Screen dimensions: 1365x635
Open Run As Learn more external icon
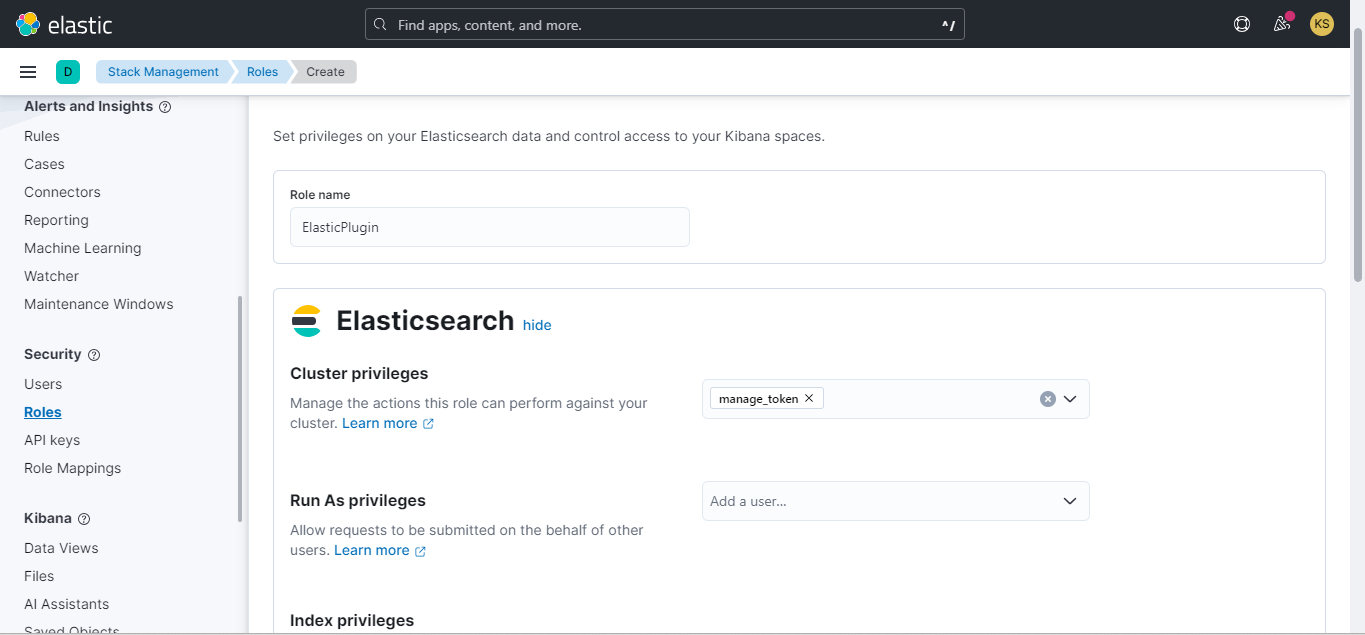420,551
